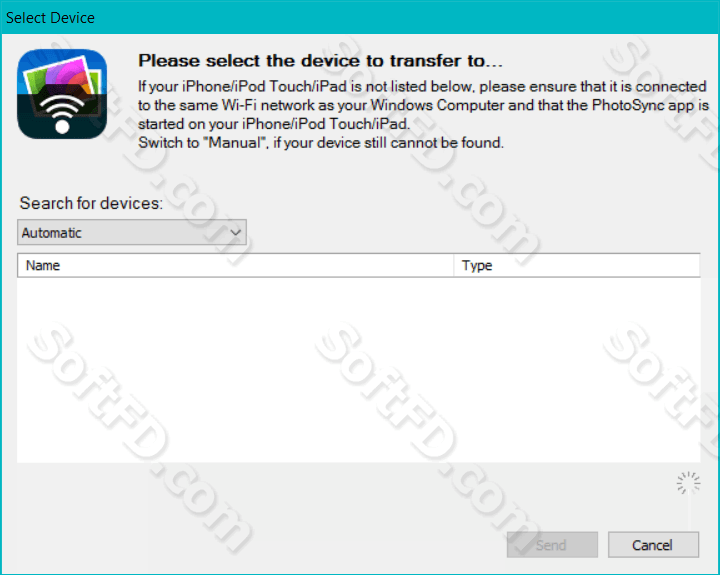The image size is (720, 575).
Task: Expand the chevron arrow of search combo box
Action: pyautogui.click(x=236, y=232)
